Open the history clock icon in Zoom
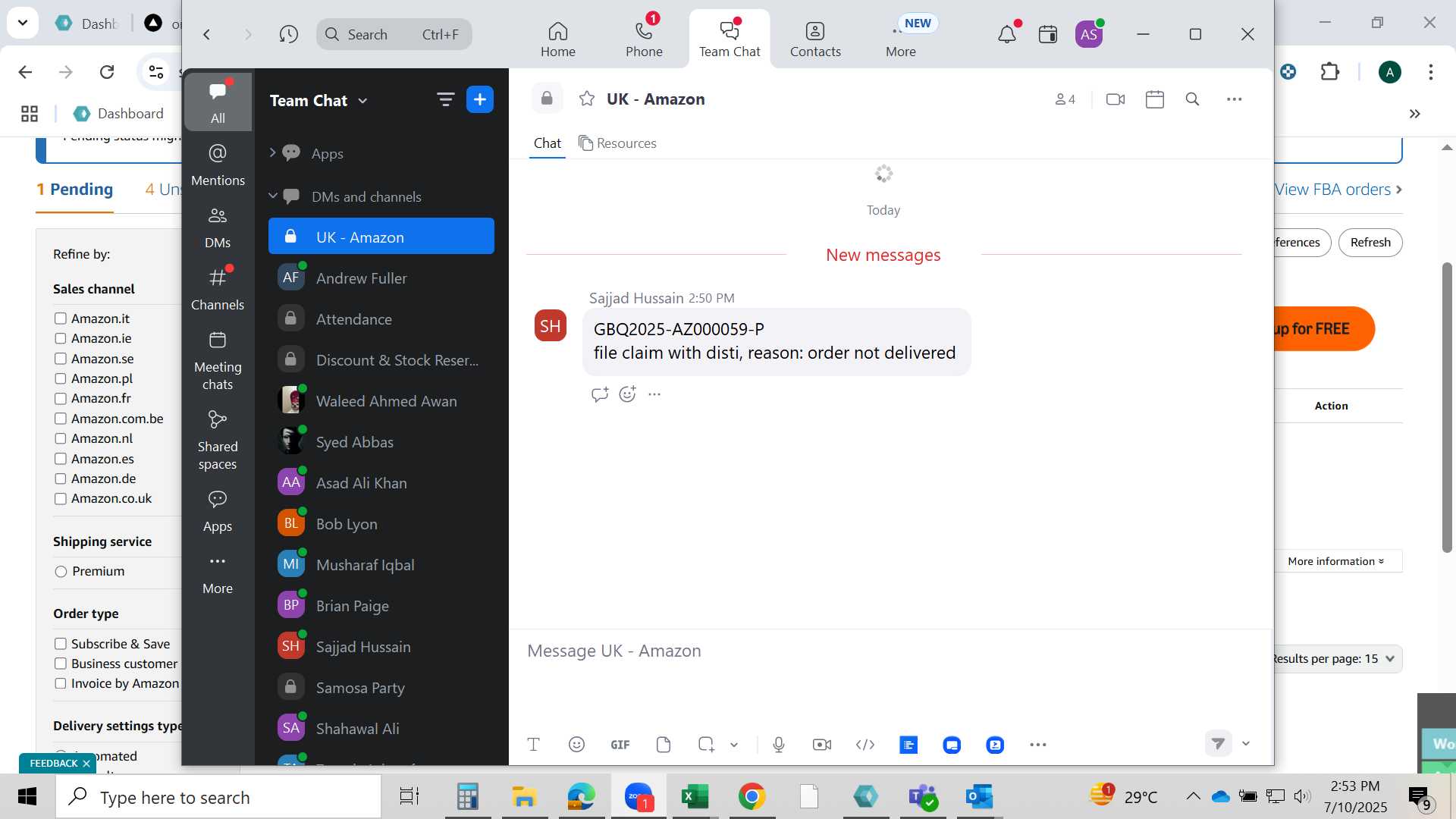1456x819 pixels. pos(288,34)
